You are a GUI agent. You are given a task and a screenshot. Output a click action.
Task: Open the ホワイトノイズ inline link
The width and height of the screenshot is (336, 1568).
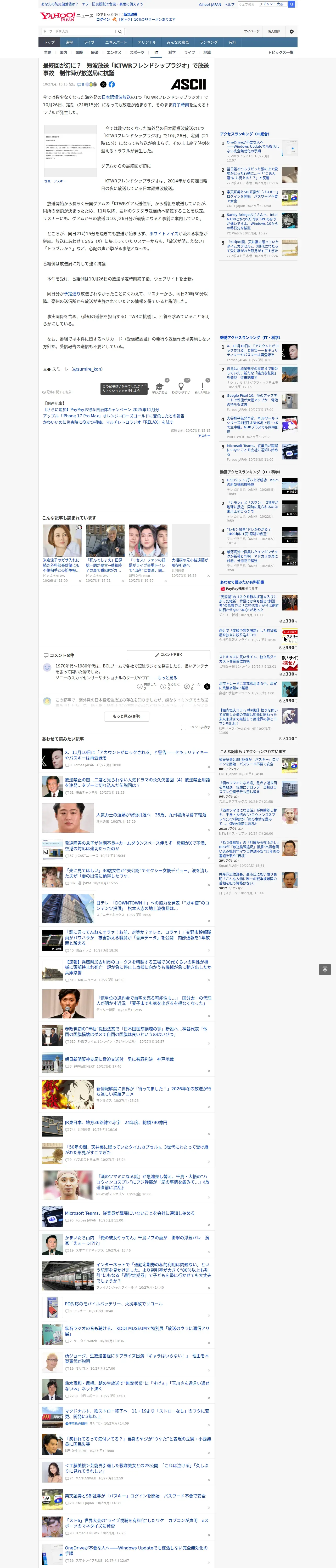(x=164, y=233)
